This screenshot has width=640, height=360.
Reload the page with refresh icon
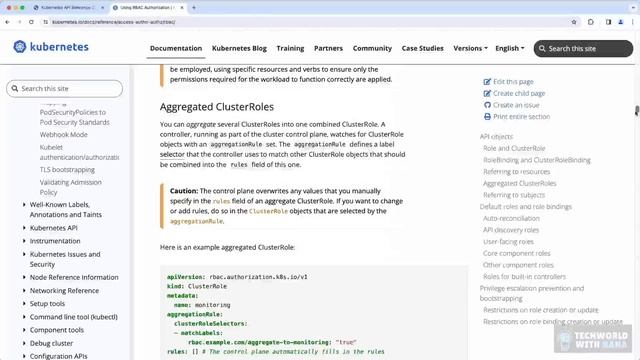pos(31,22)
